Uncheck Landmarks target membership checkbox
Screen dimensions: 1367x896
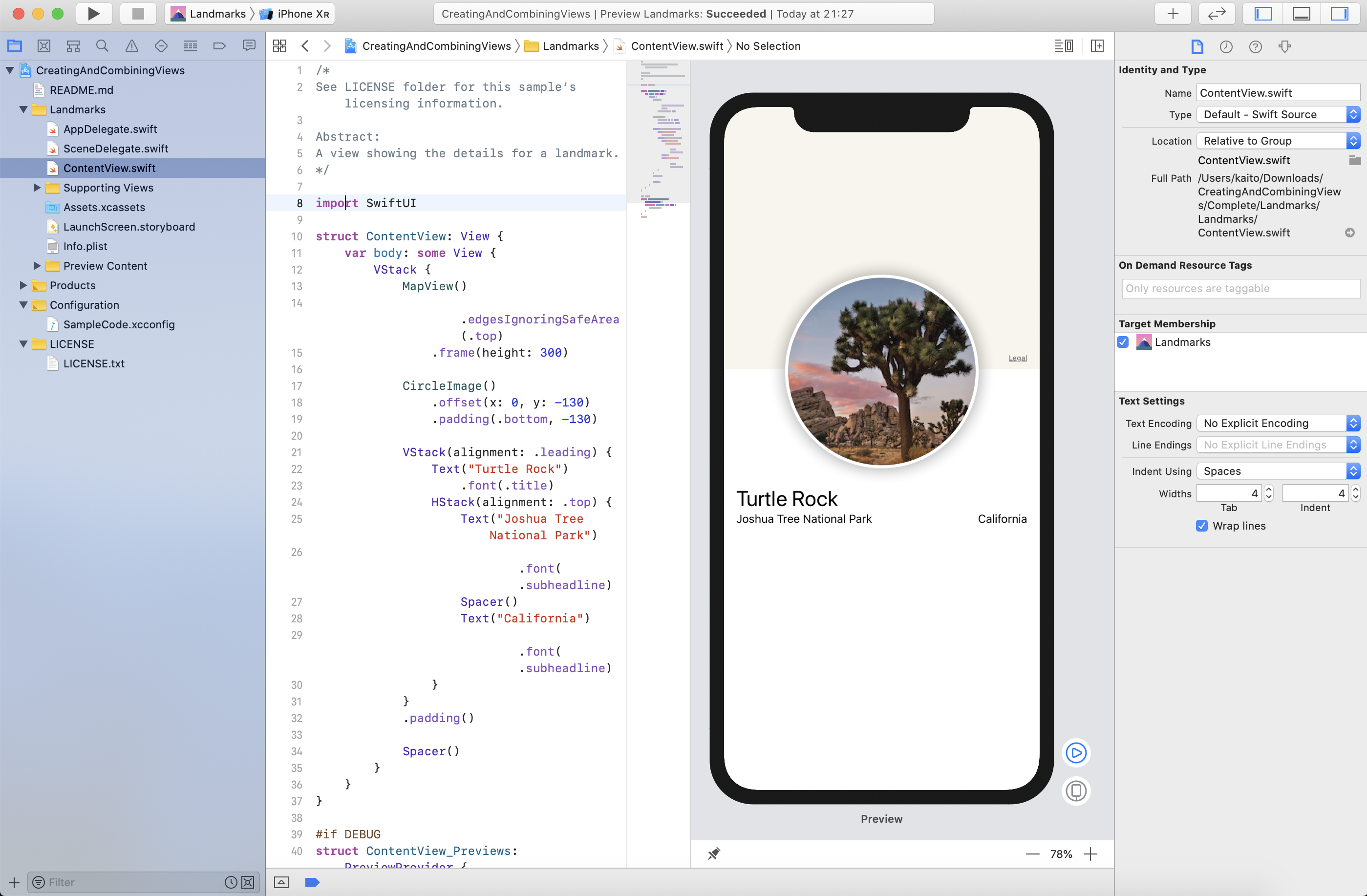click(1124, 342)
